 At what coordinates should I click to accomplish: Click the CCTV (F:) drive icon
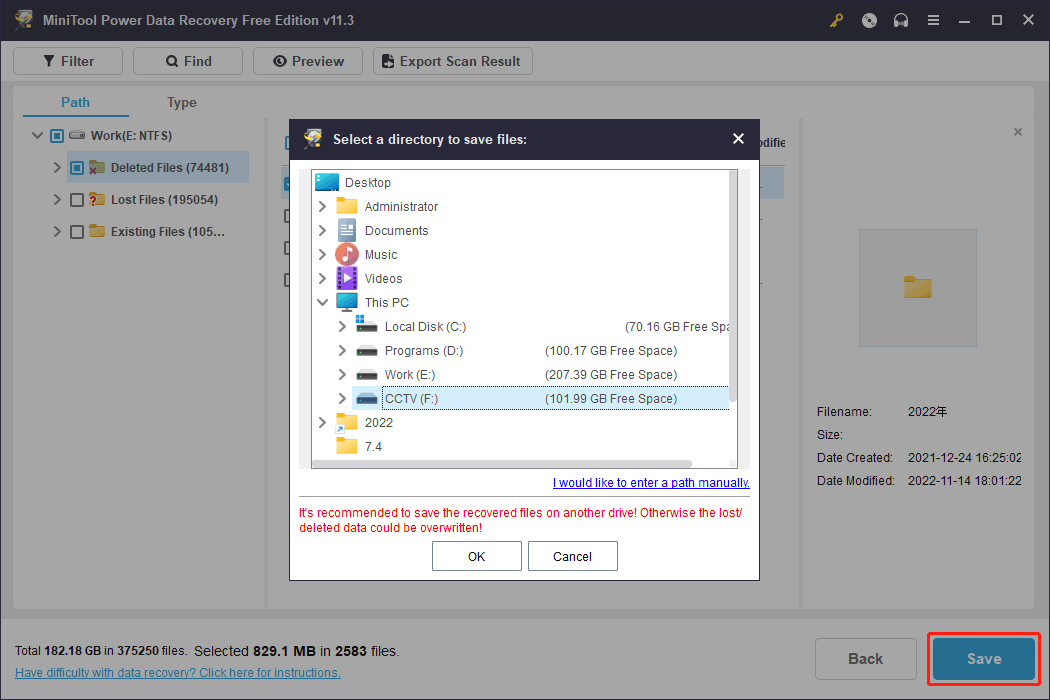(366, 399)
